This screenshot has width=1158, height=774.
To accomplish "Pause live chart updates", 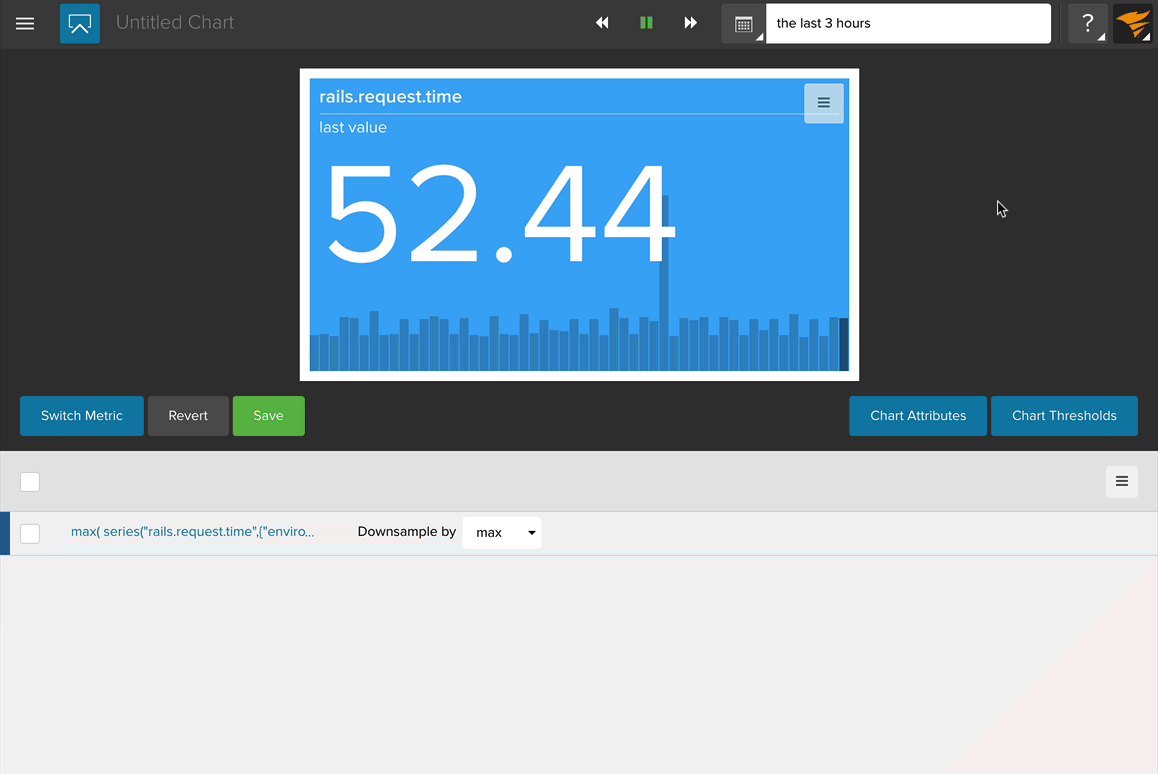I will pos(646,22).
